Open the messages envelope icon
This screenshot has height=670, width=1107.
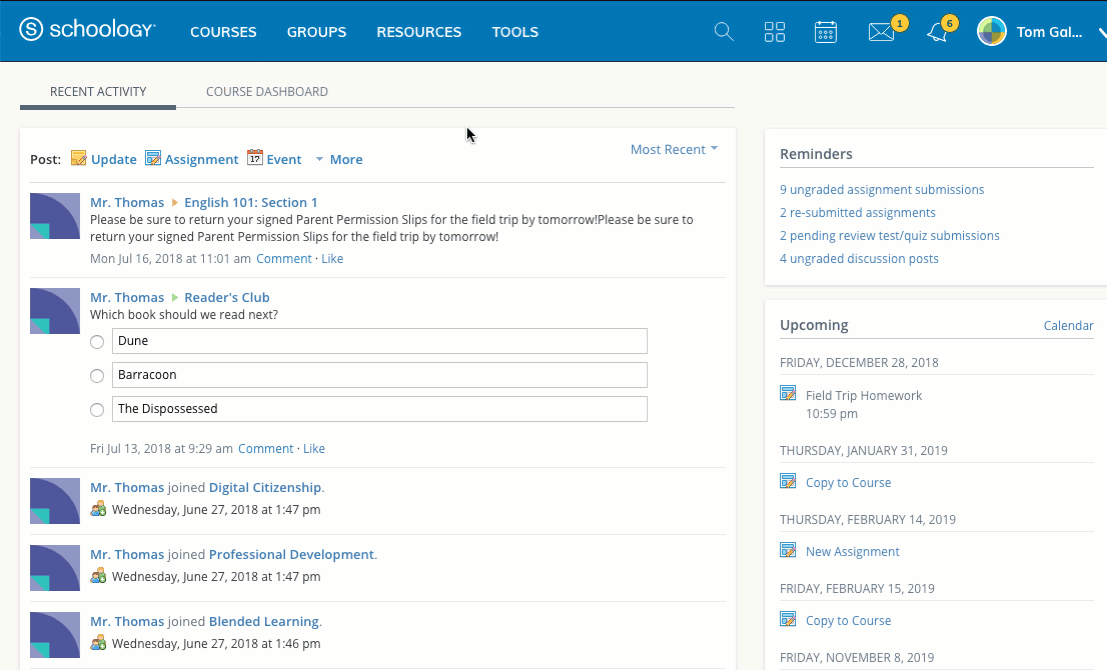pyautogui.click(x=880, y=32)
